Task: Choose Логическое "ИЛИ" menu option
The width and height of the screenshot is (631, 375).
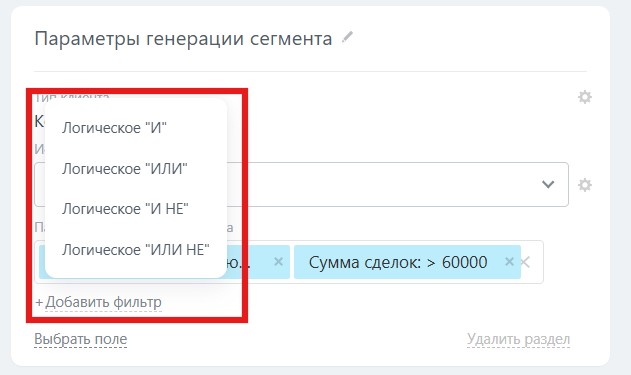Action: [x=125, y=169]
